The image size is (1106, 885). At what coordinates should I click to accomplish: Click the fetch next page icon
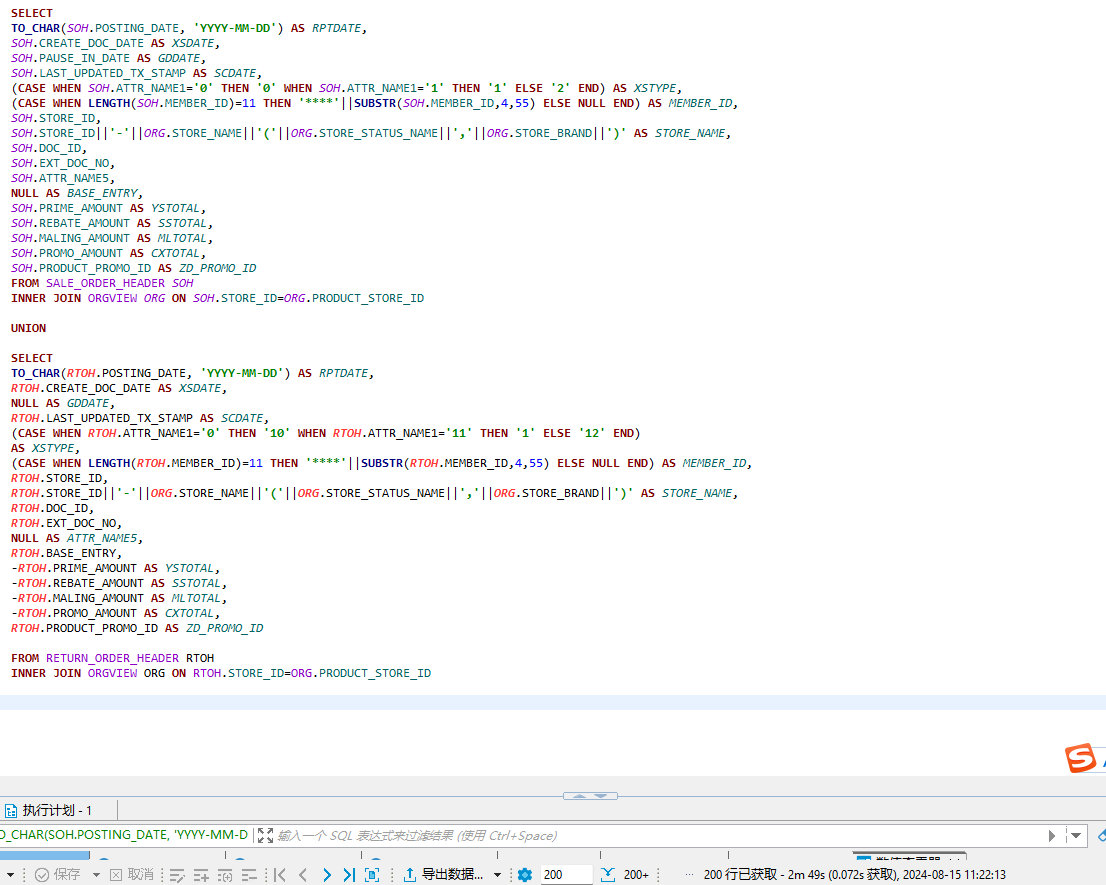[607, 874]
